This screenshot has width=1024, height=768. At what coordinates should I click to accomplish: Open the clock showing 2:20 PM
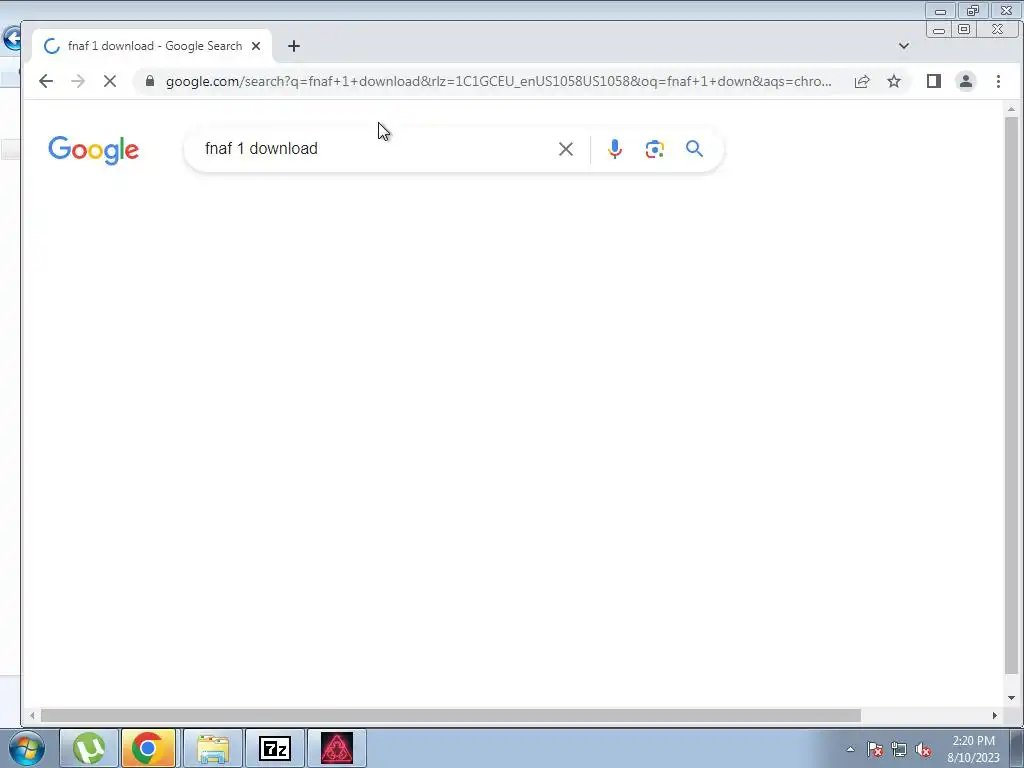[973, 748]
